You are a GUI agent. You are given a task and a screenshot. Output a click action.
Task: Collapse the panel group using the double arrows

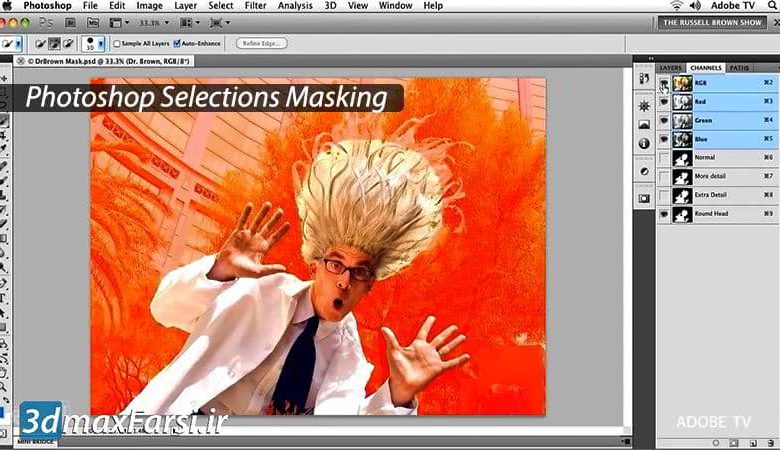point(651,59)
